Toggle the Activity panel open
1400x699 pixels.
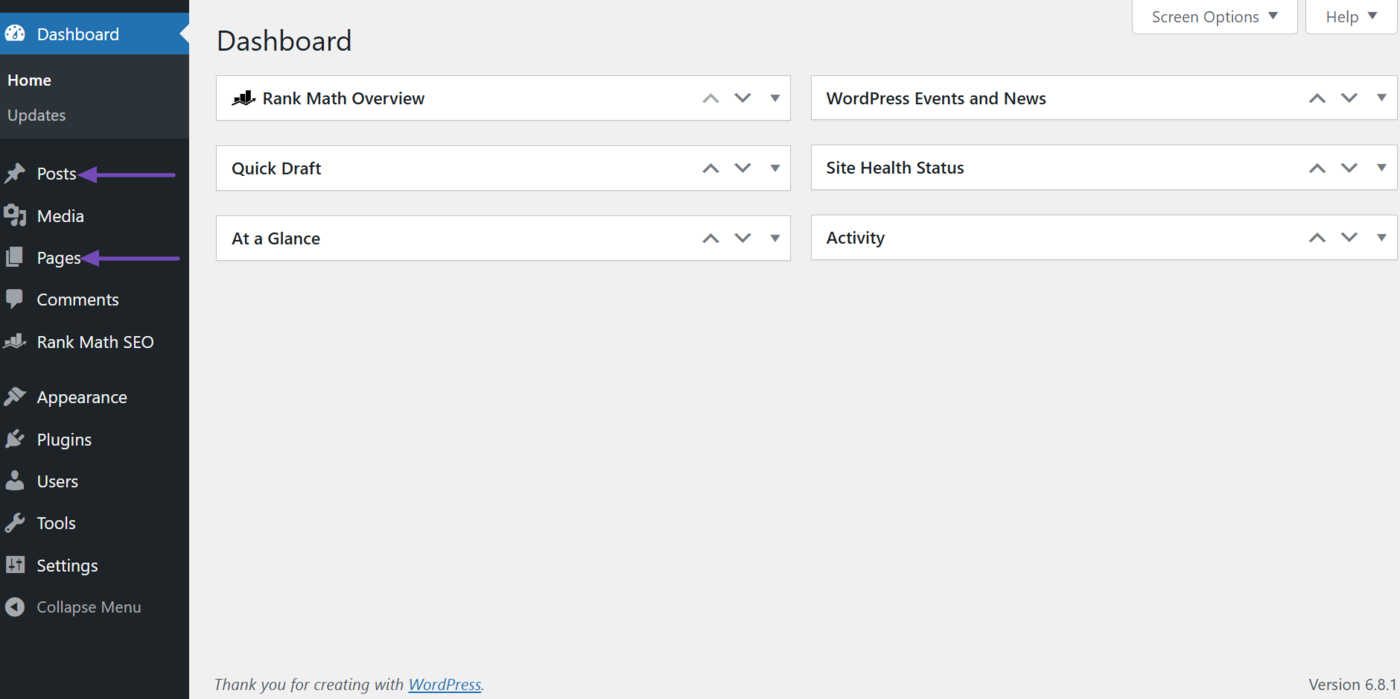click(x=1381, y=238)
